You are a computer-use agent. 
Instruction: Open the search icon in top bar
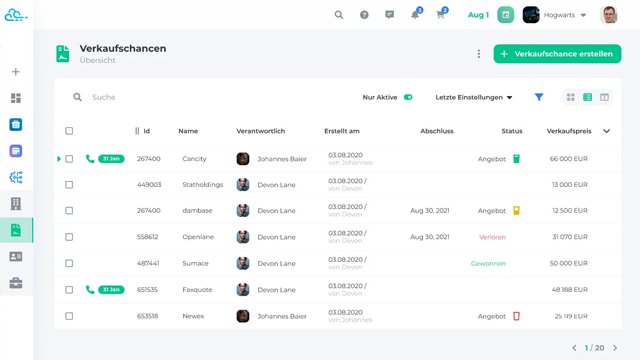coord(339,15)
